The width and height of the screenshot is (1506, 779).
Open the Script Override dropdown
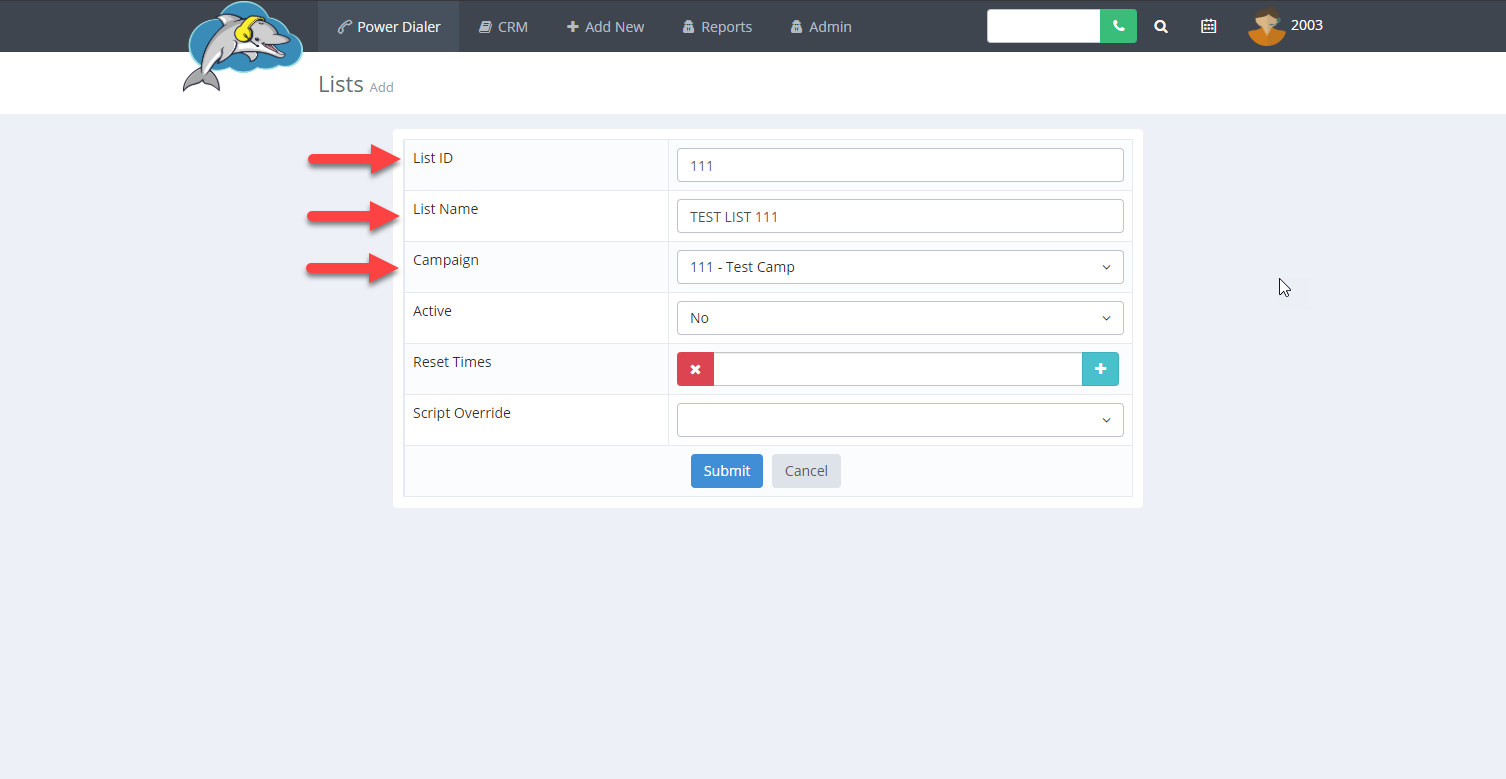[900, 420]
